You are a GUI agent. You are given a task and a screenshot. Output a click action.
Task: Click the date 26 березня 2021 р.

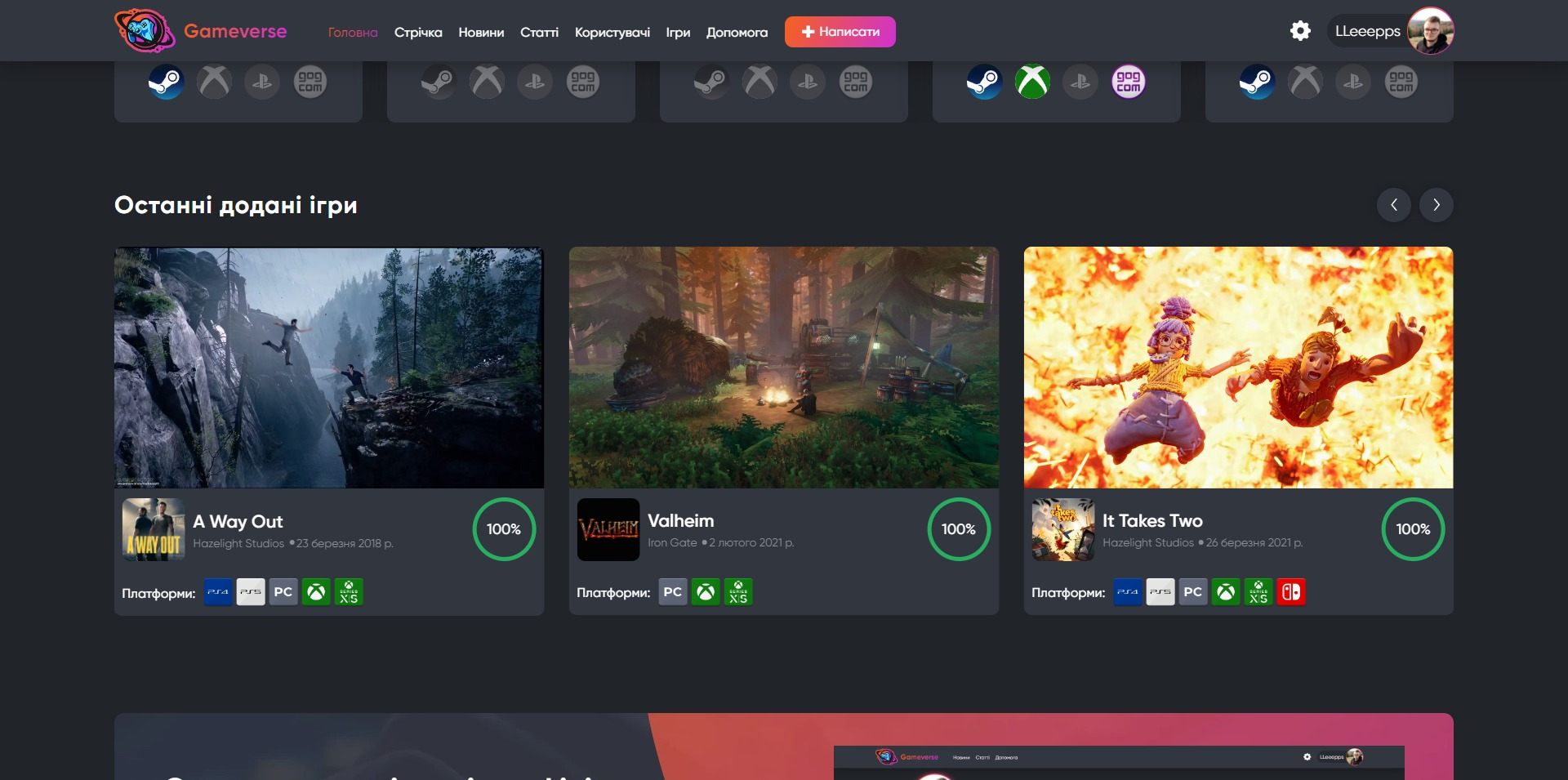click(x=1254, y=542)
